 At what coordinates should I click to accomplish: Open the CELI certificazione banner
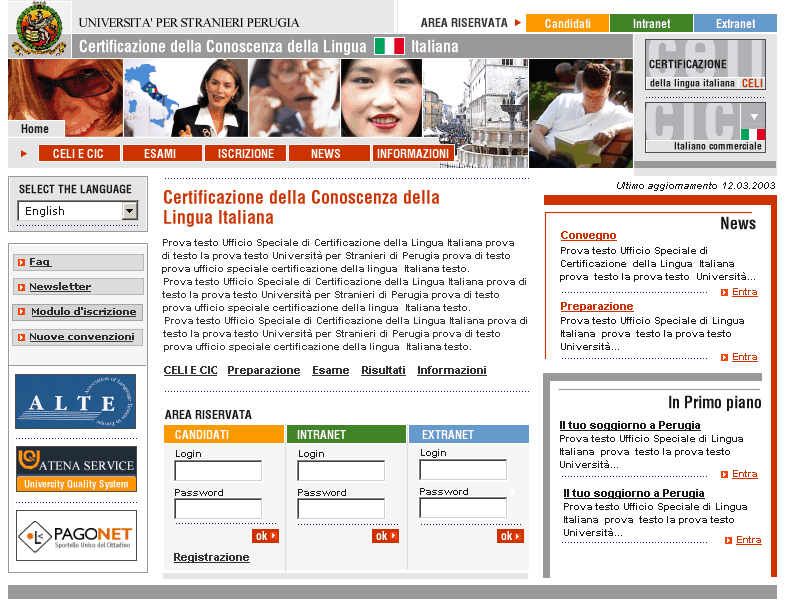pyautogui.click(x=705, y=65)
